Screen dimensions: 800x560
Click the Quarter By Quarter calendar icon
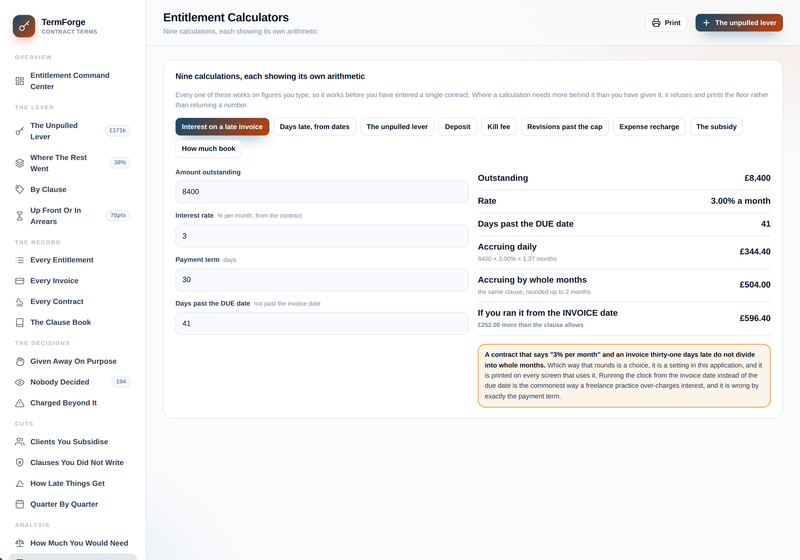(19, 504)
